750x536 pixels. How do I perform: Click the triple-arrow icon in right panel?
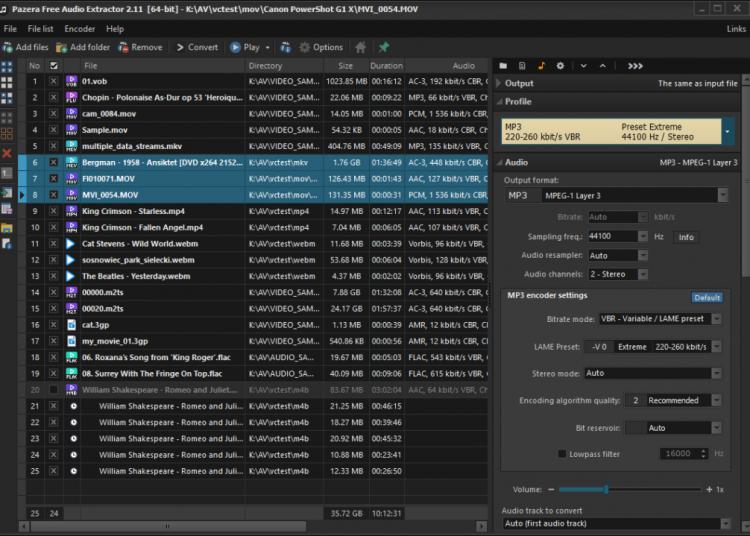click(635, 66)
